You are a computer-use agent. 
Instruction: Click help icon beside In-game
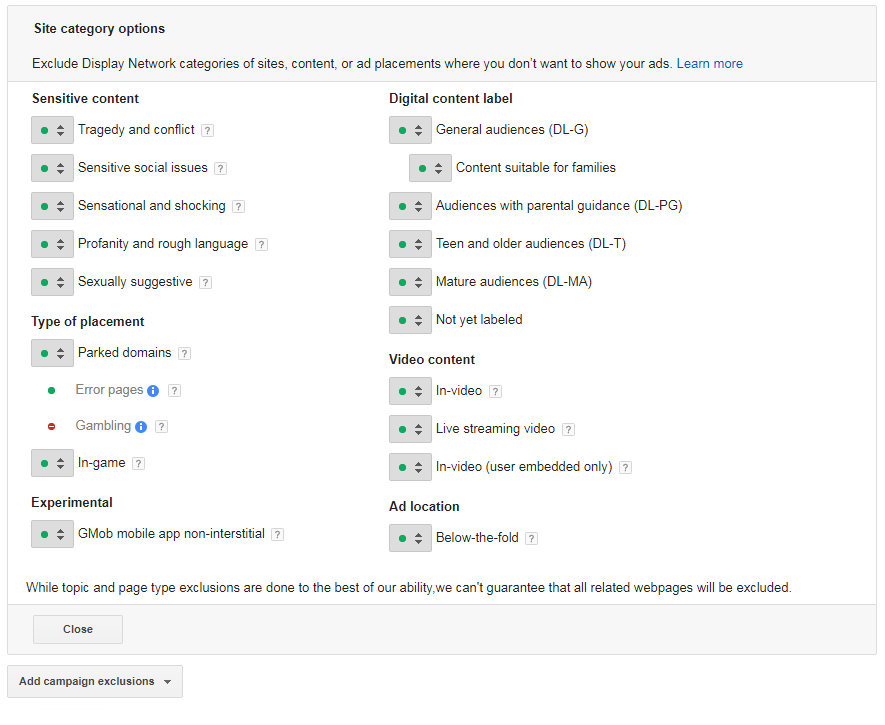click(138, 463)
